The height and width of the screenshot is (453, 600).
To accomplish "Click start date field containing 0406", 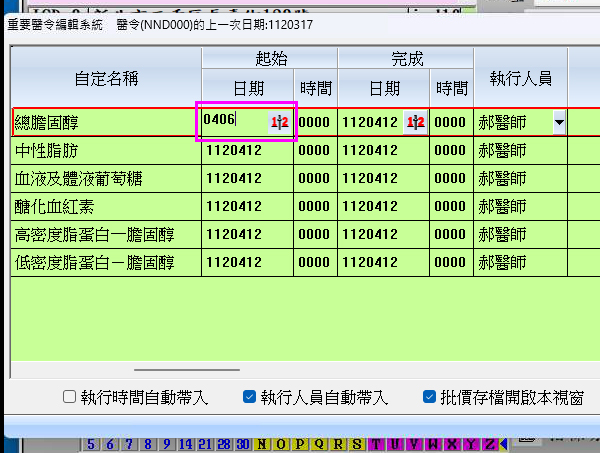I will pyautogui.click(x=232, y=122).
